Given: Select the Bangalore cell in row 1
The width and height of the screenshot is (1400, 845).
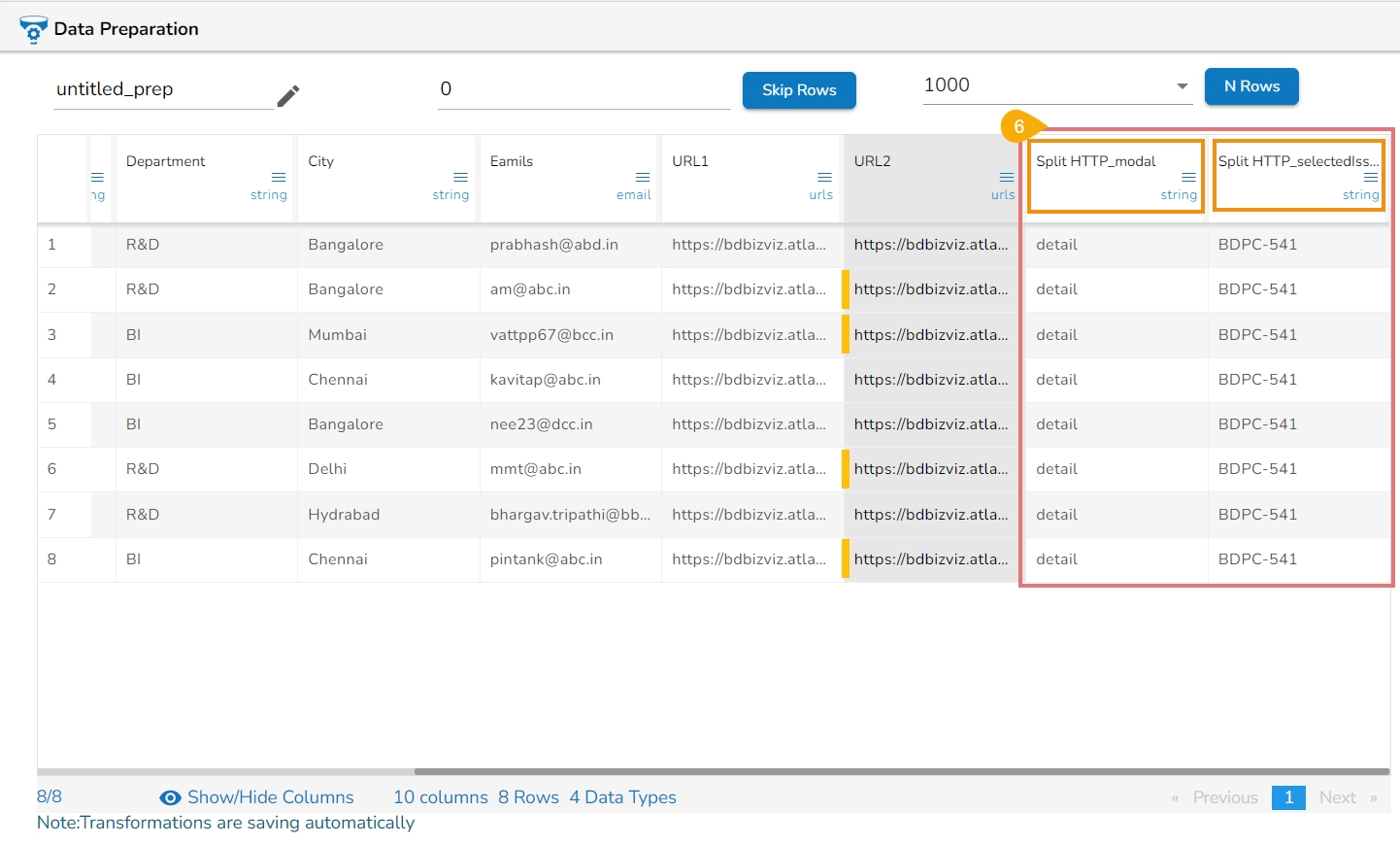Looking at the screenshot, I should click(x=346, y=245).
